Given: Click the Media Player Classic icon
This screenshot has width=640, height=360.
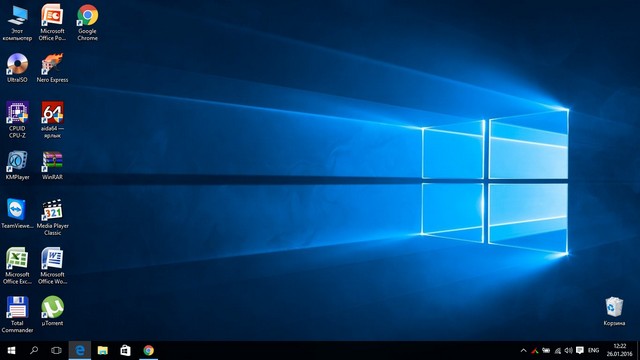Looking at the screenshot, I should [x=52, y=217].
